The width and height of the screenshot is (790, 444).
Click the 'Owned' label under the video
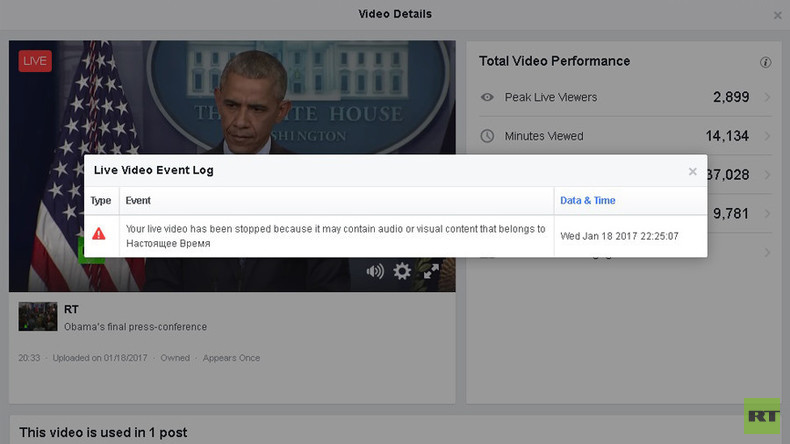tap(175, 358)
